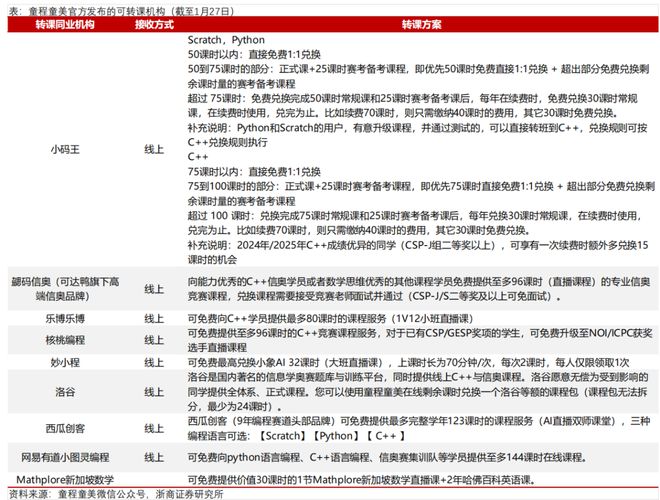The image size is (660, 500).
Task: Select the Mathplore新加坡数学 cell
Action: [x=65, y=479]
